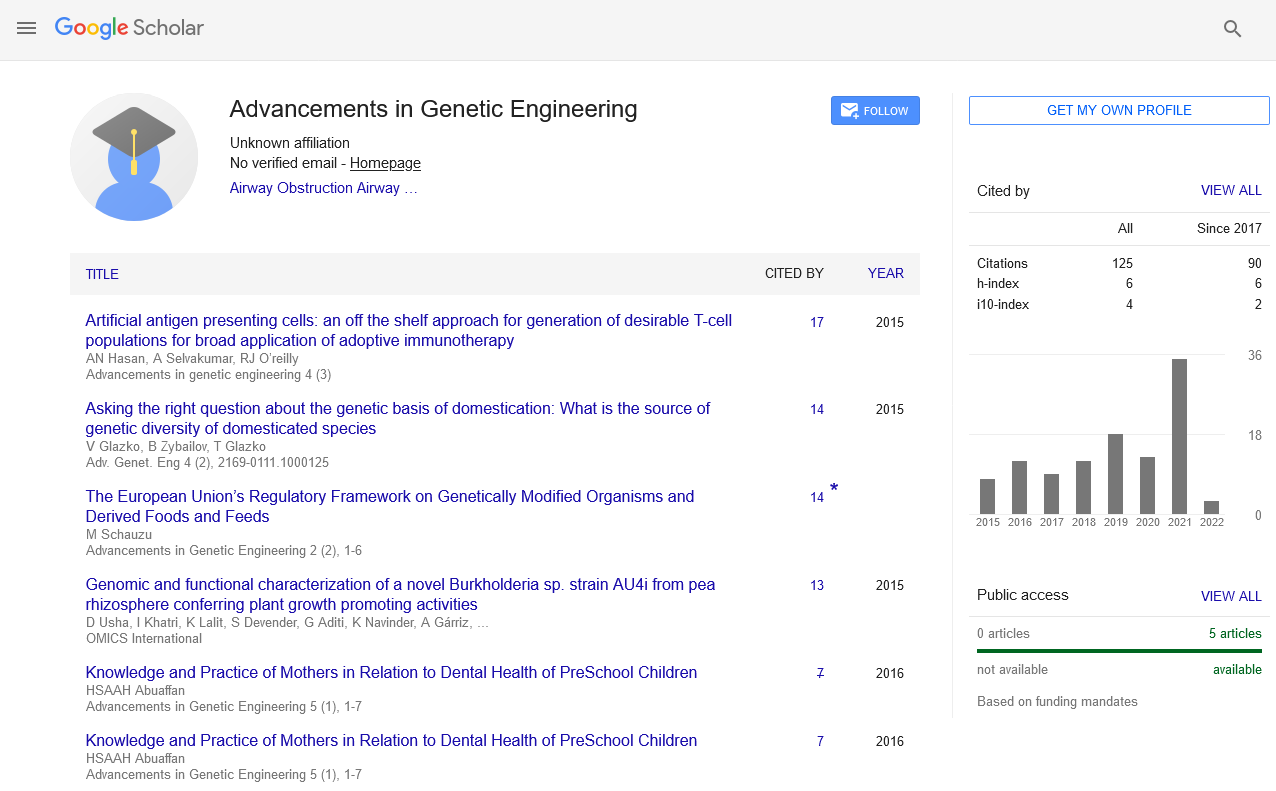Open the hamburger navigation menu
This screenshot has height=791, width=1276.
coord(27,28)
